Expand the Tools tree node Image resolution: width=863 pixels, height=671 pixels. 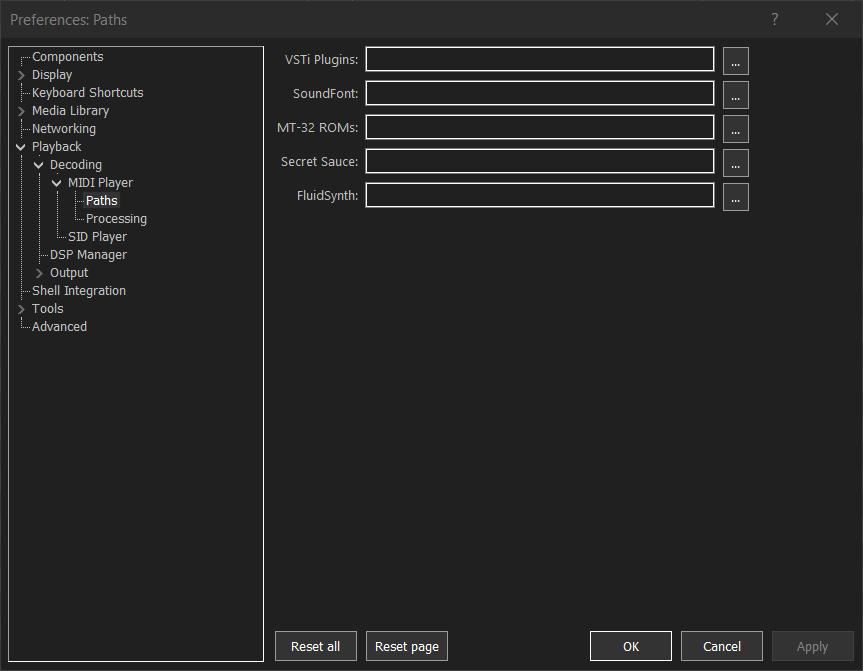tap(21, 309)
